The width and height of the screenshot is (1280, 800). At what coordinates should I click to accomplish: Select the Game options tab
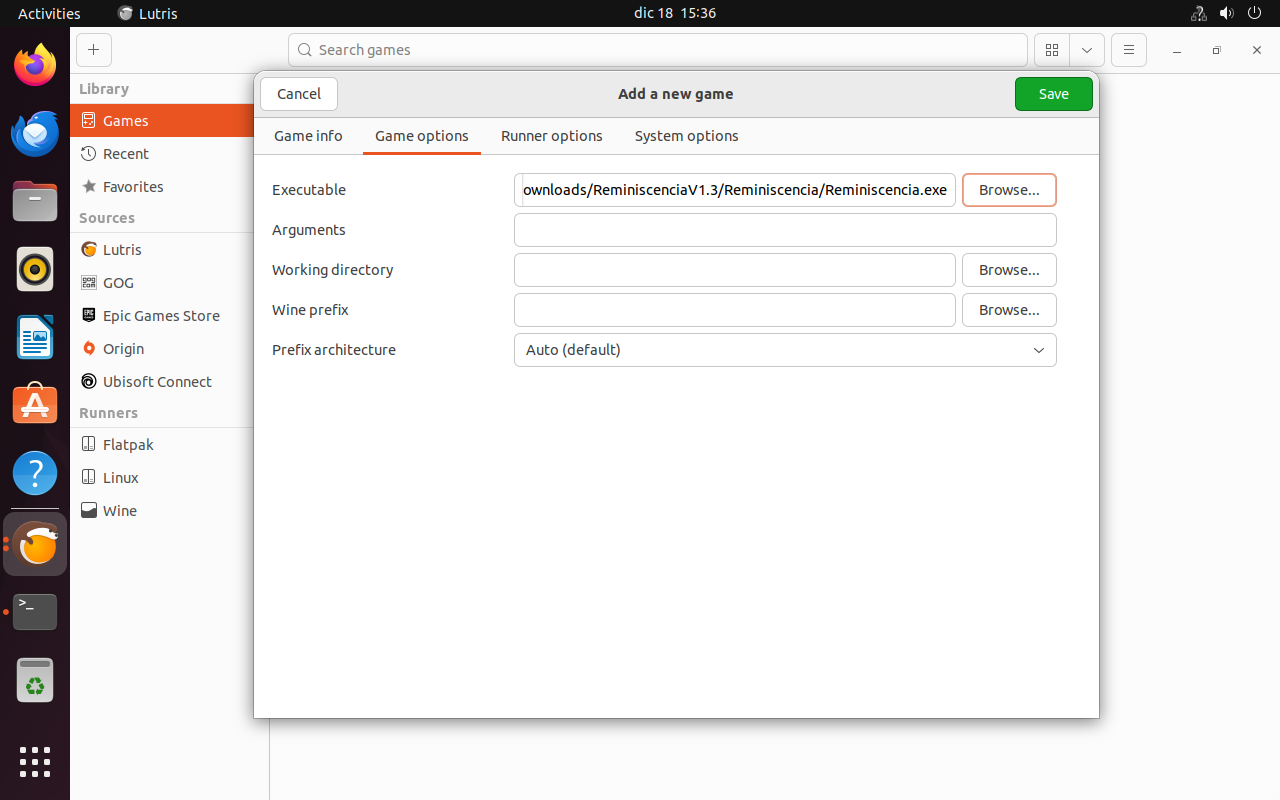coord(422,136)
